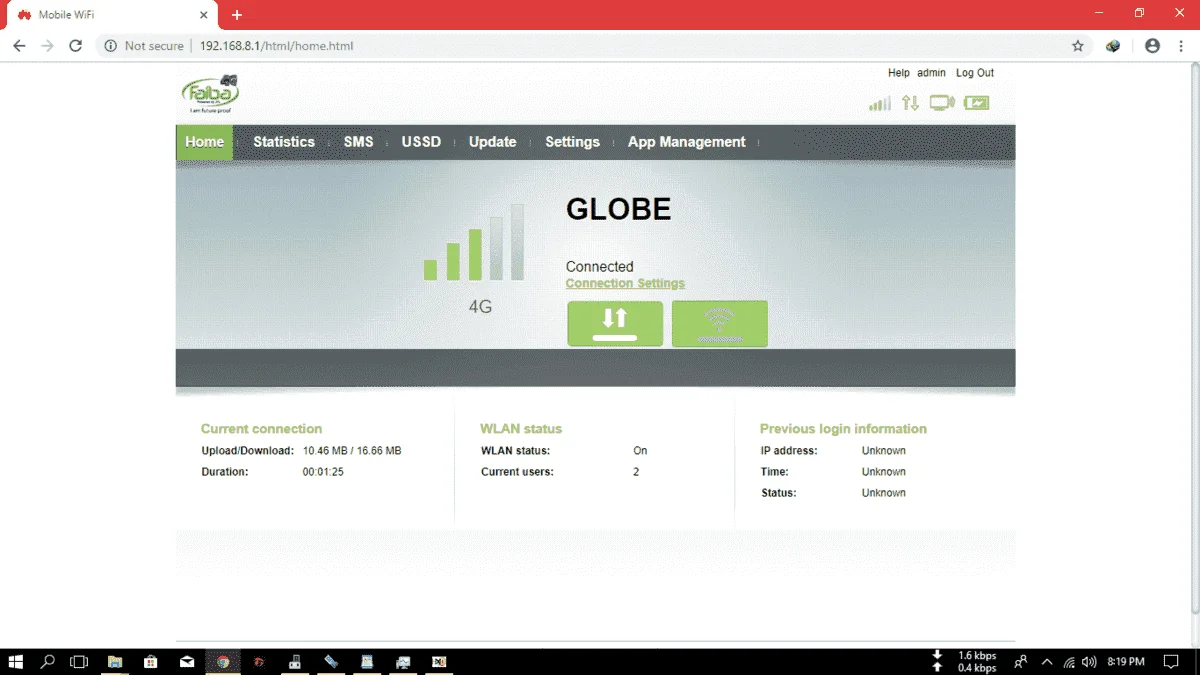Click the WLAN status value On
Viewport: 1200px width, 675px height.
pos(640,451)
